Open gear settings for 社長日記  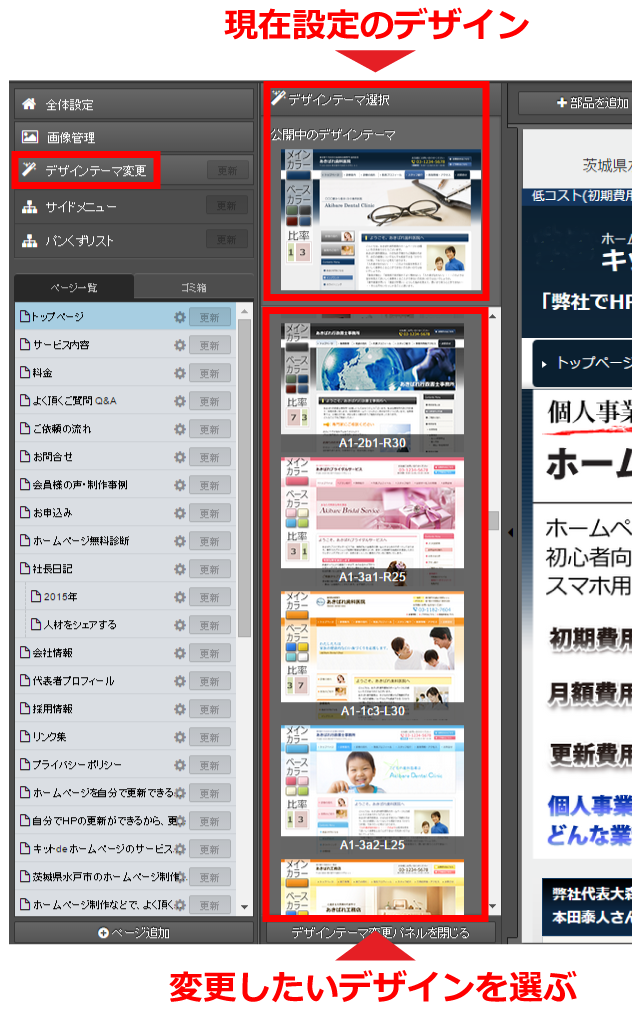tap(179, 569)
